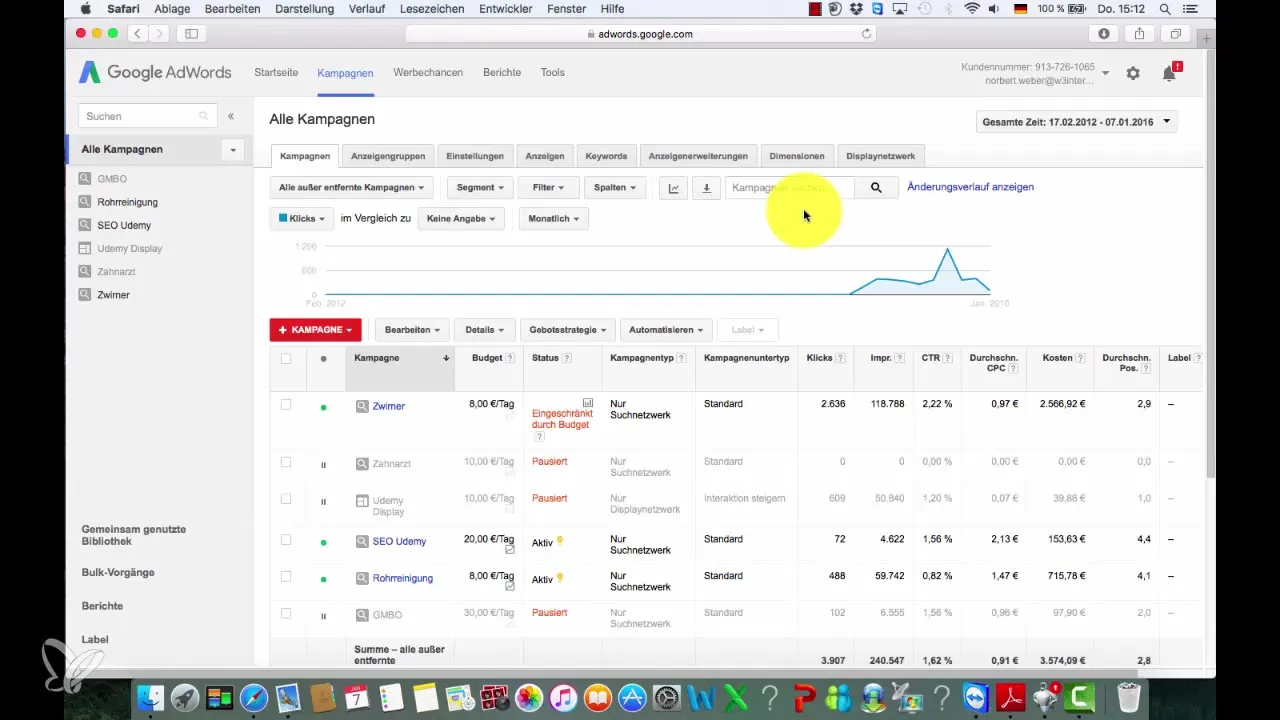Click the lightbulb next to SEO Udemy's Aktiv status
The image size is (1280, 720).
coord(560,541)
